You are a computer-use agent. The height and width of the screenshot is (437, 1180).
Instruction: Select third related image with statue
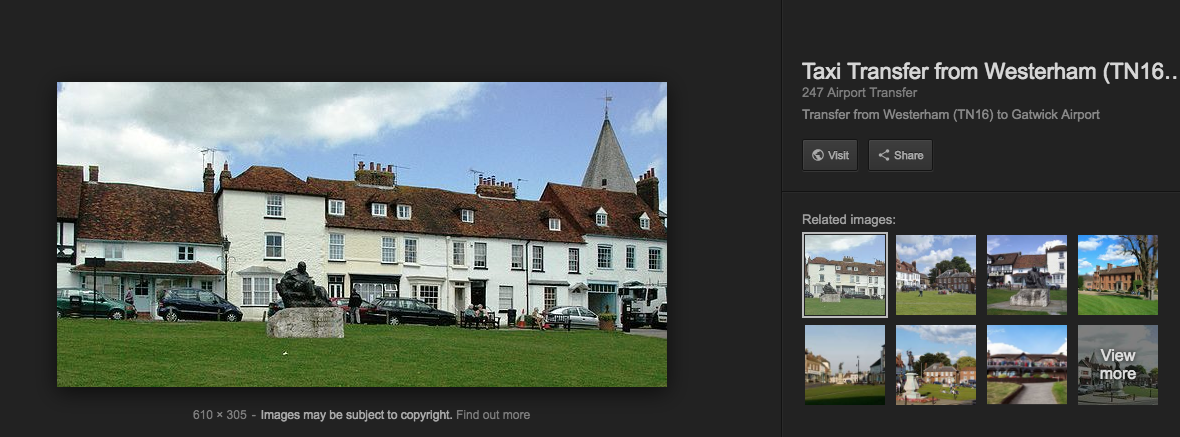pos(1026,275)
